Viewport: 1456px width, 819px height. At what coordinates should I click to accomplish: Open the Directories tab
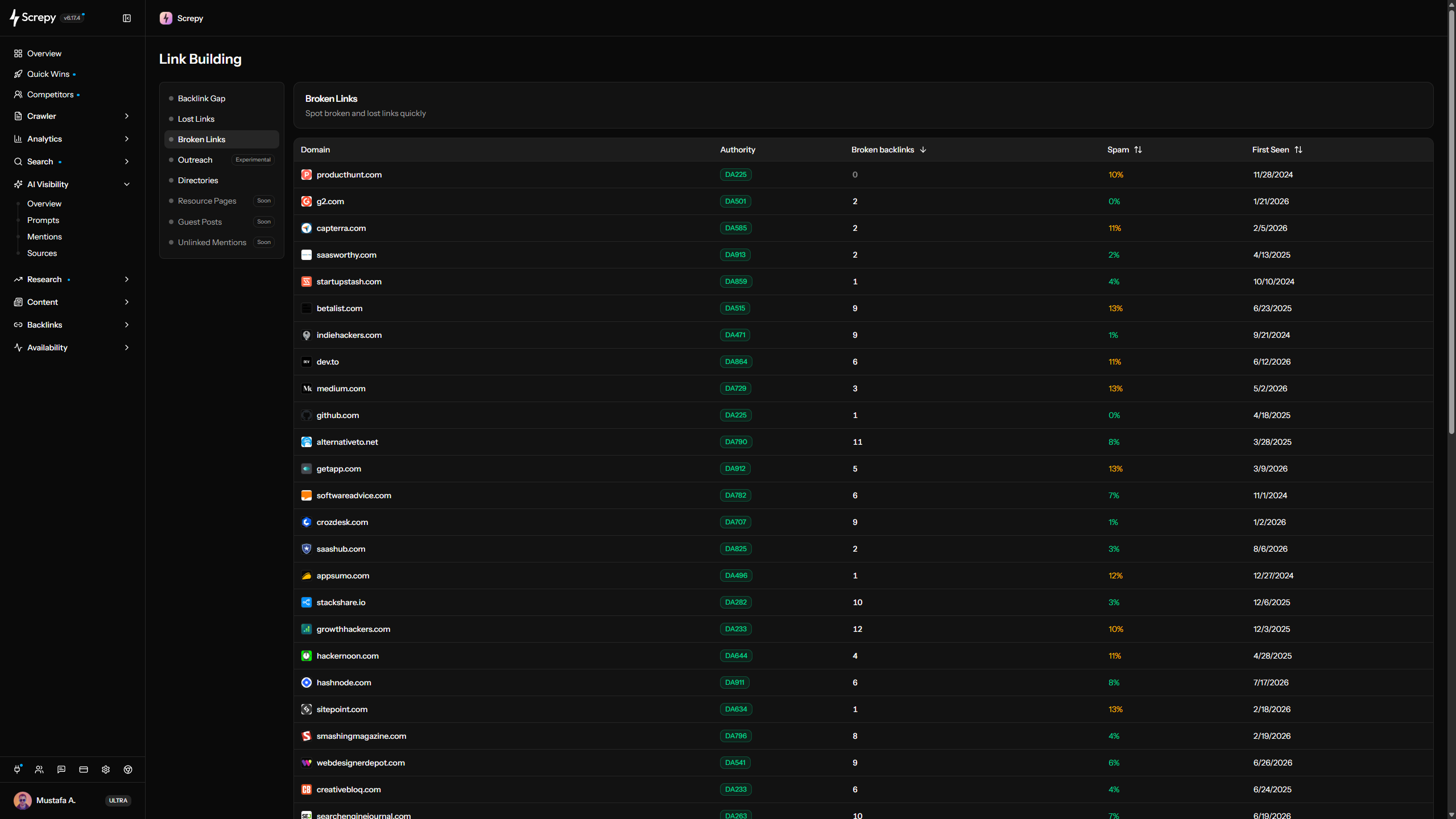point(222,180)
